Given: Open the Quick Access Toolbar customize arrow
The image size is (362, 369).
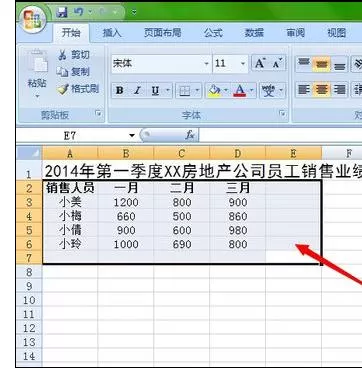Looking at the screenshot, I should tap(134, 13).
